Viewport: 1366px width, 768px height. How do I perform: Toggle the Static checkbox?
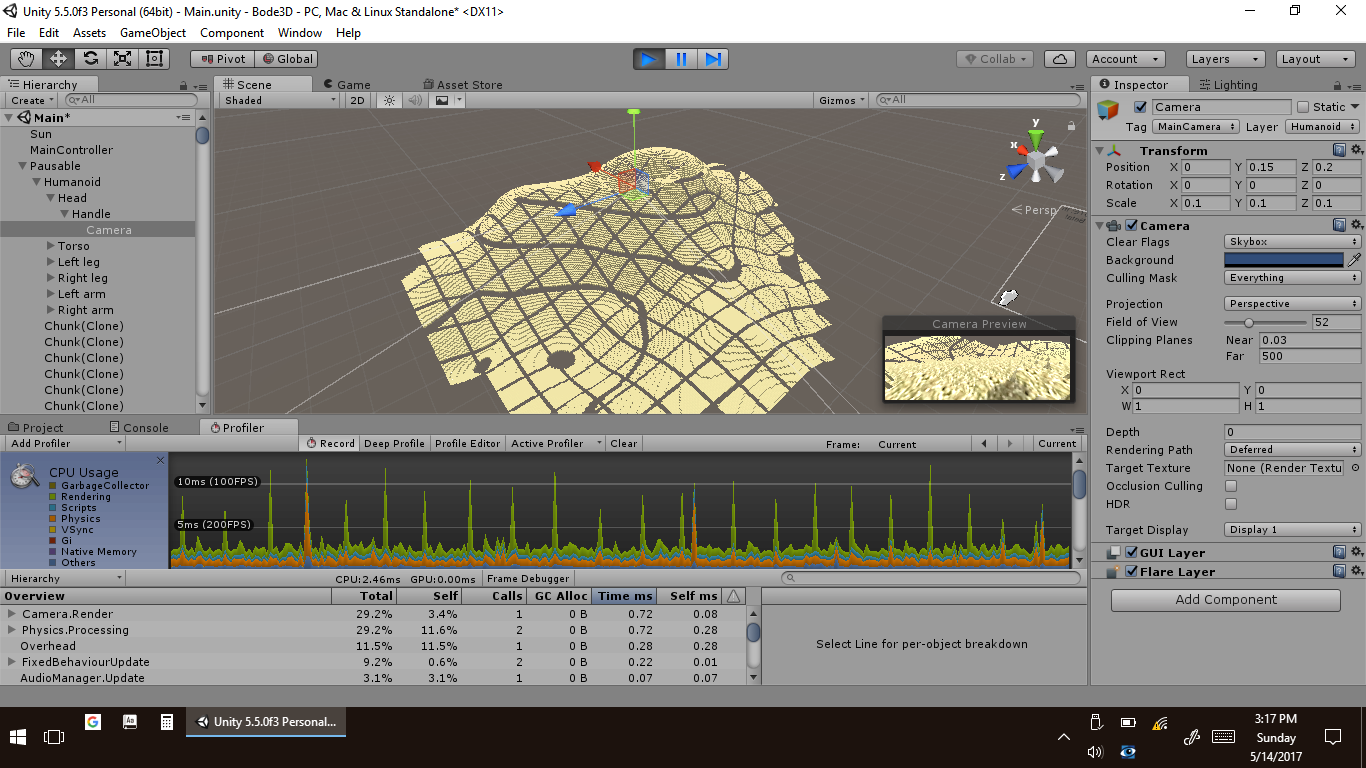(x=1303, y=107)
